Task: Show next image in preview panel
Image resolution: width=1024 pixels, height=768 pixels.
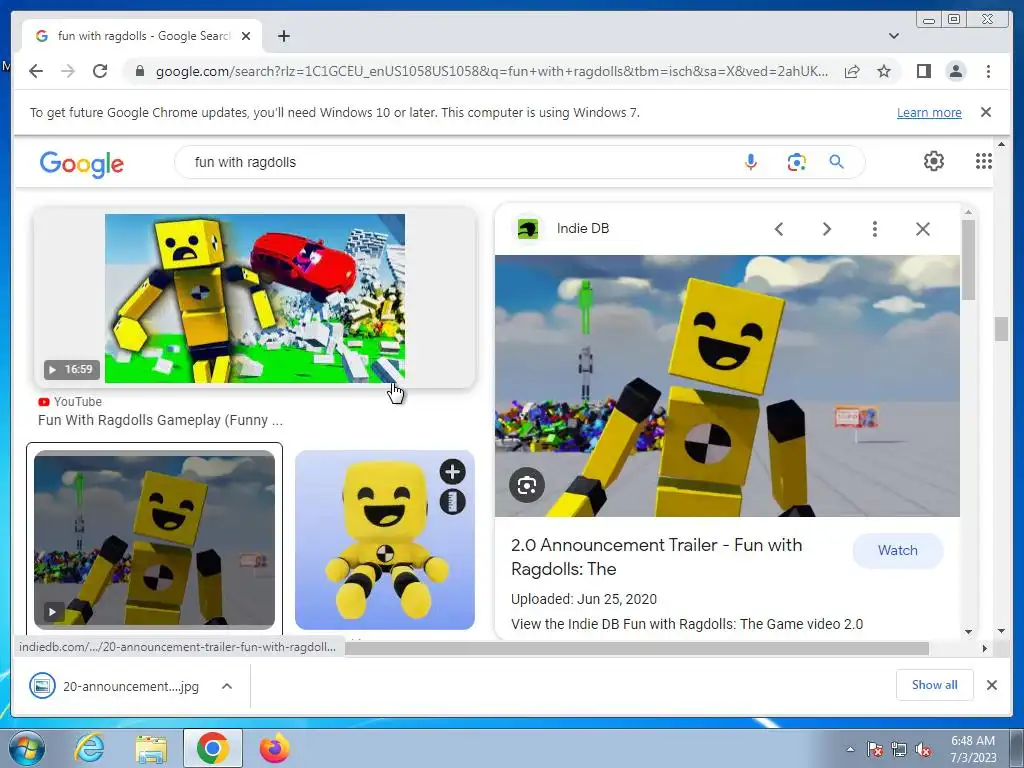Action: 827,229
